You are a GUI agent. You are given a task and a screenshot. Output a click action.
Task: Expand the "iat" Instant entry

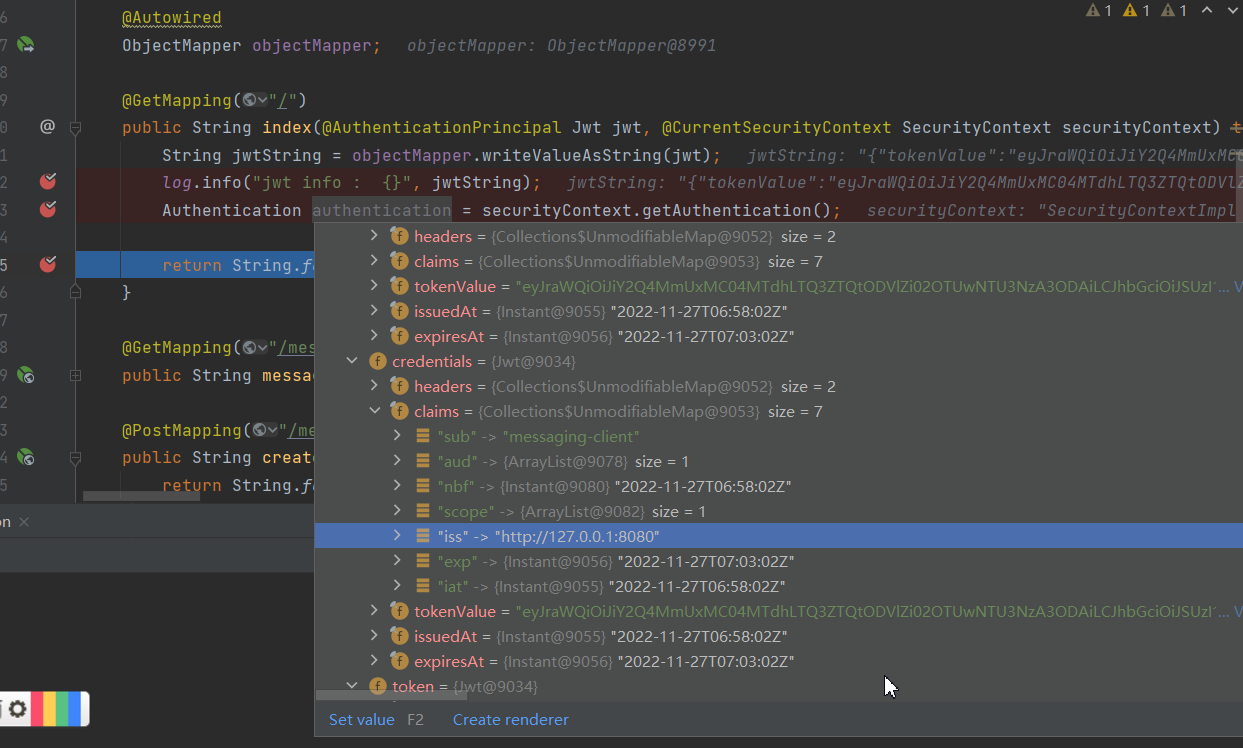point(397,586)
